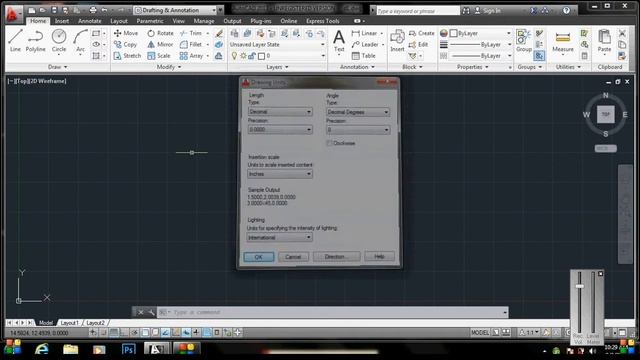
Task: Select the Arc tool
Action: coord(80,40)
